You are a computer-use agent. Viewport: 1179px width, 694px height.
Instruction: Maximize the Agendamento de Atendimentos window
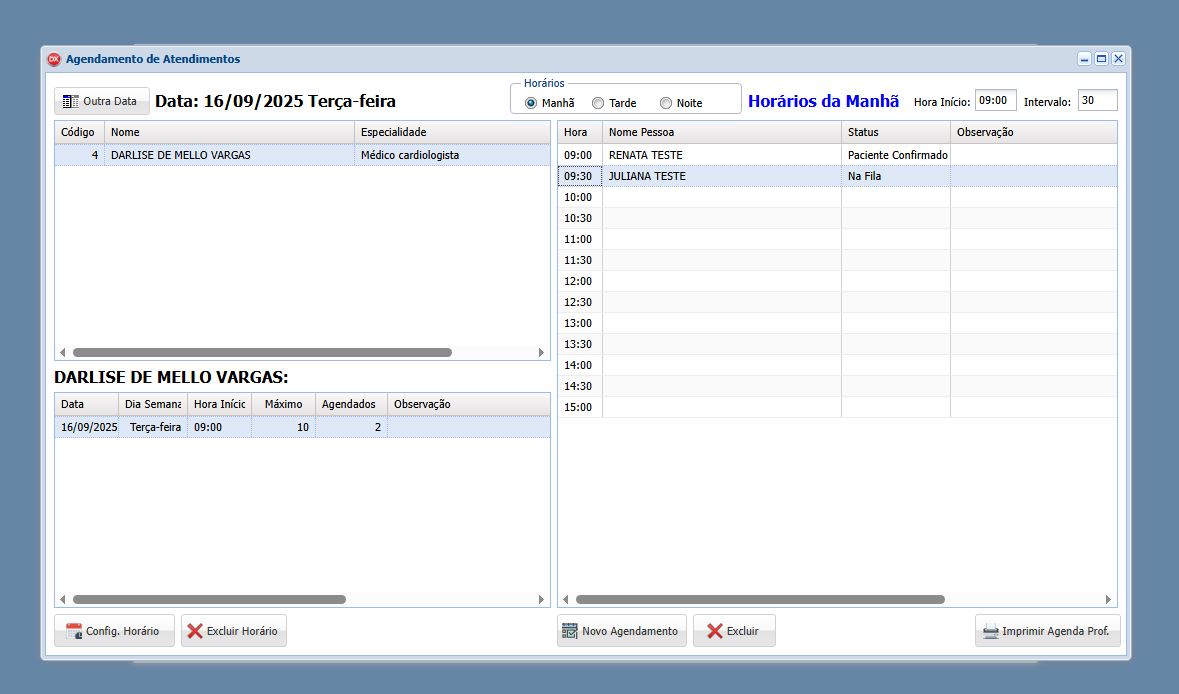click(1101, 59)
